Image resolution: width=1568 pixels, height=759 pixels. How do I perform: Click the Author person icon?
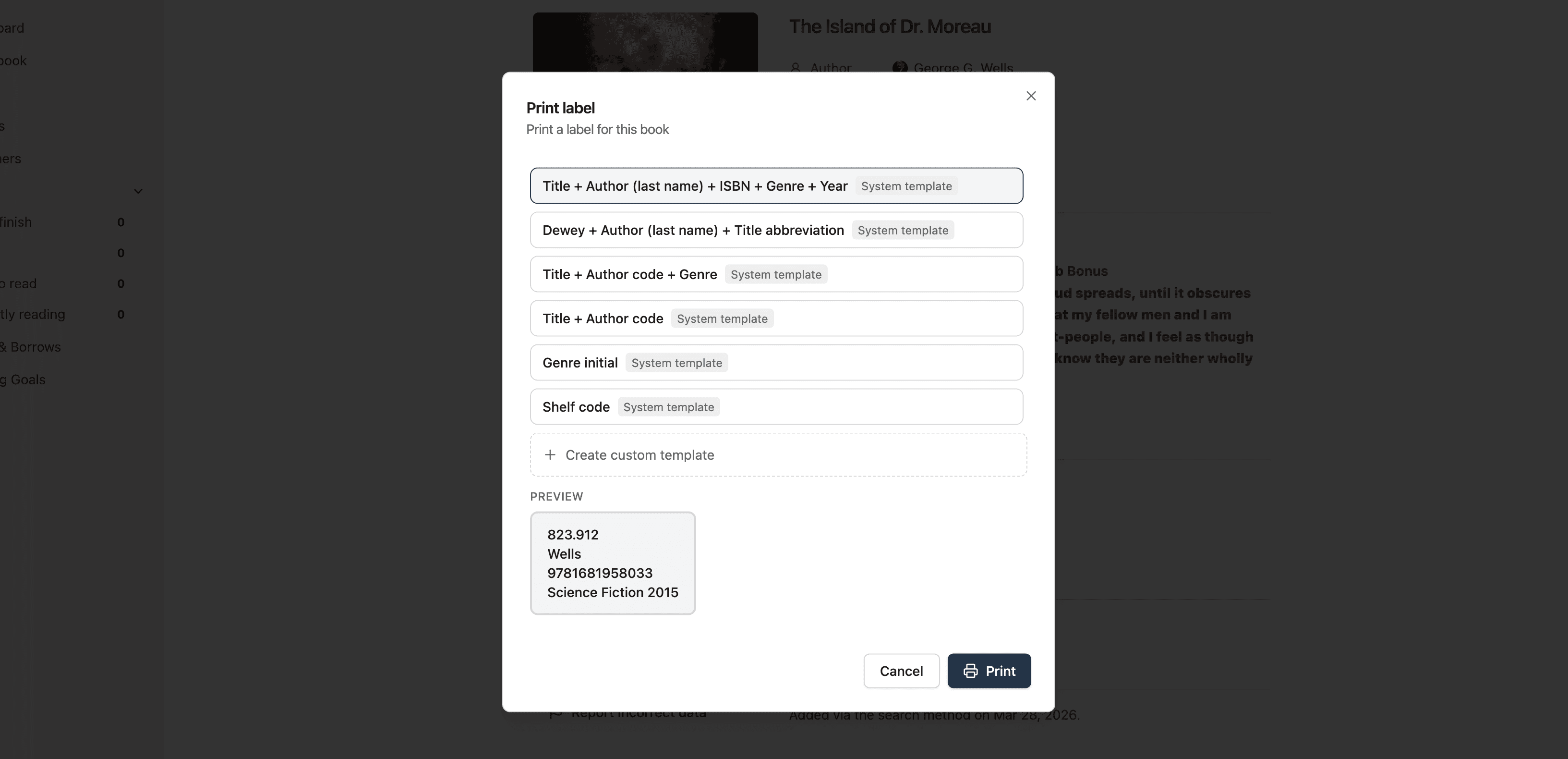pyautogui.click(x=795, y=67)
